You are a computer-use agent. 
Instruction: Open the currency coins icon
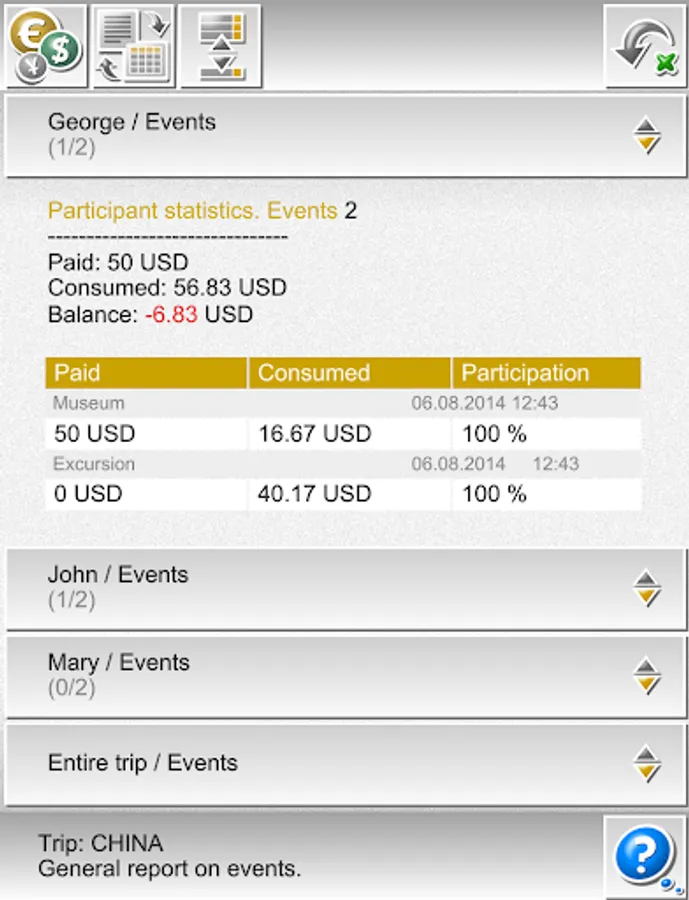click(46, 46)
